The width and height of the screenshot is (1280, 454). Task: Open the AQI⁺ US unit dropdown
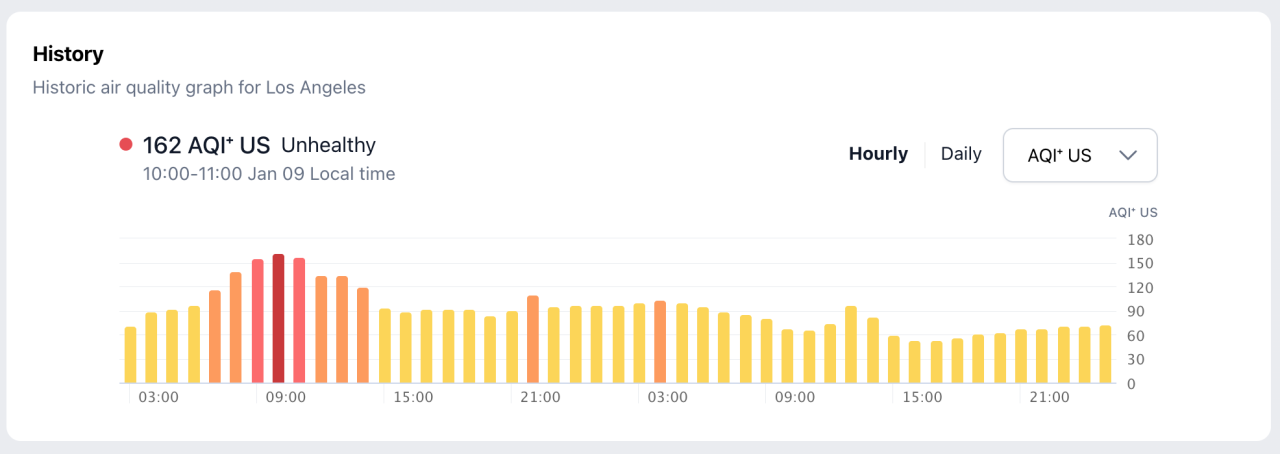coord(1079,155)
